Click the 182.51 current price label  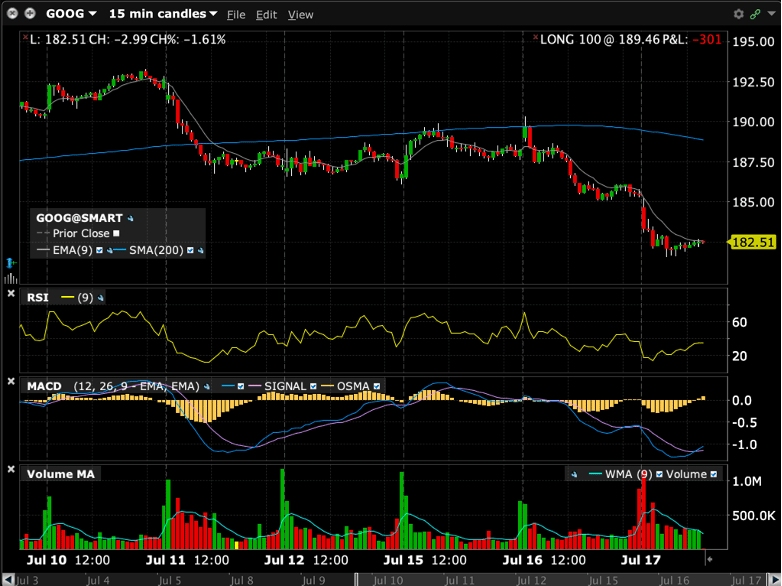tap(753, 242)
